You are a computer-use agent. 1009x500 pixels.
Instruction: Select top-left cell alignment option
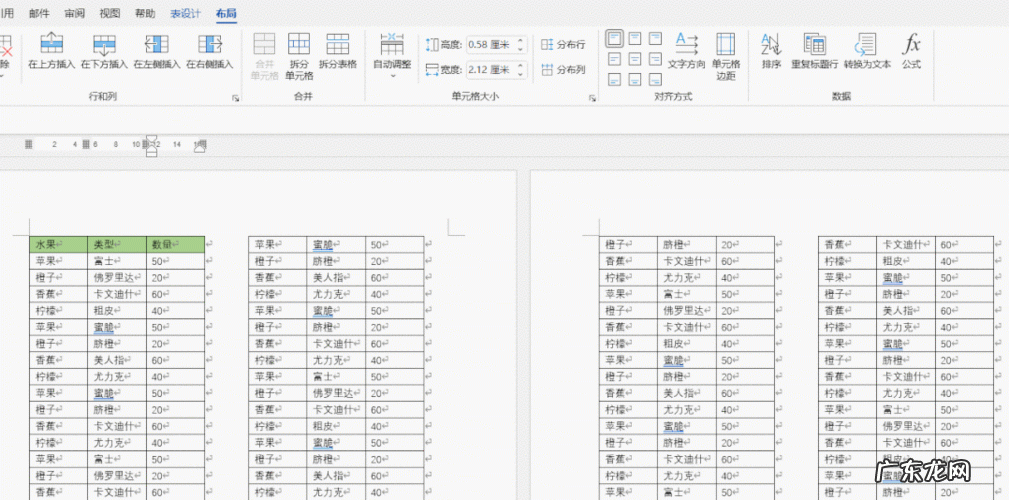[x=614, y=38]
